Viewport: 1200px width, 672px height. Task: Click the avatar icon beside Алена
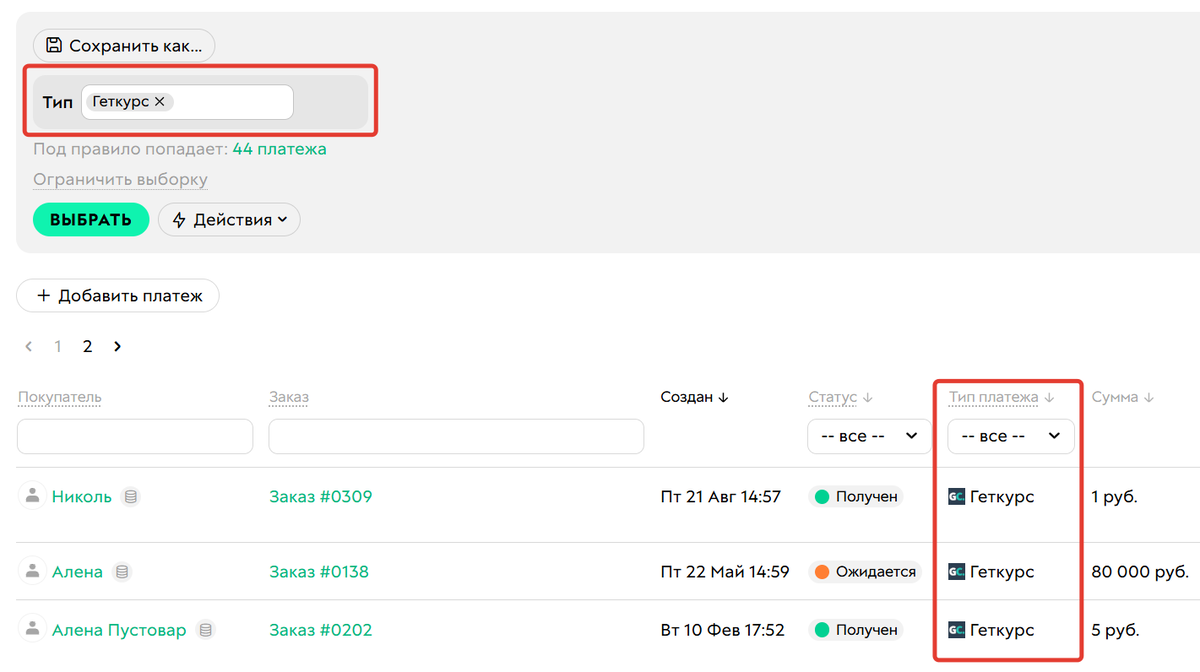click(x=33, y=571)
